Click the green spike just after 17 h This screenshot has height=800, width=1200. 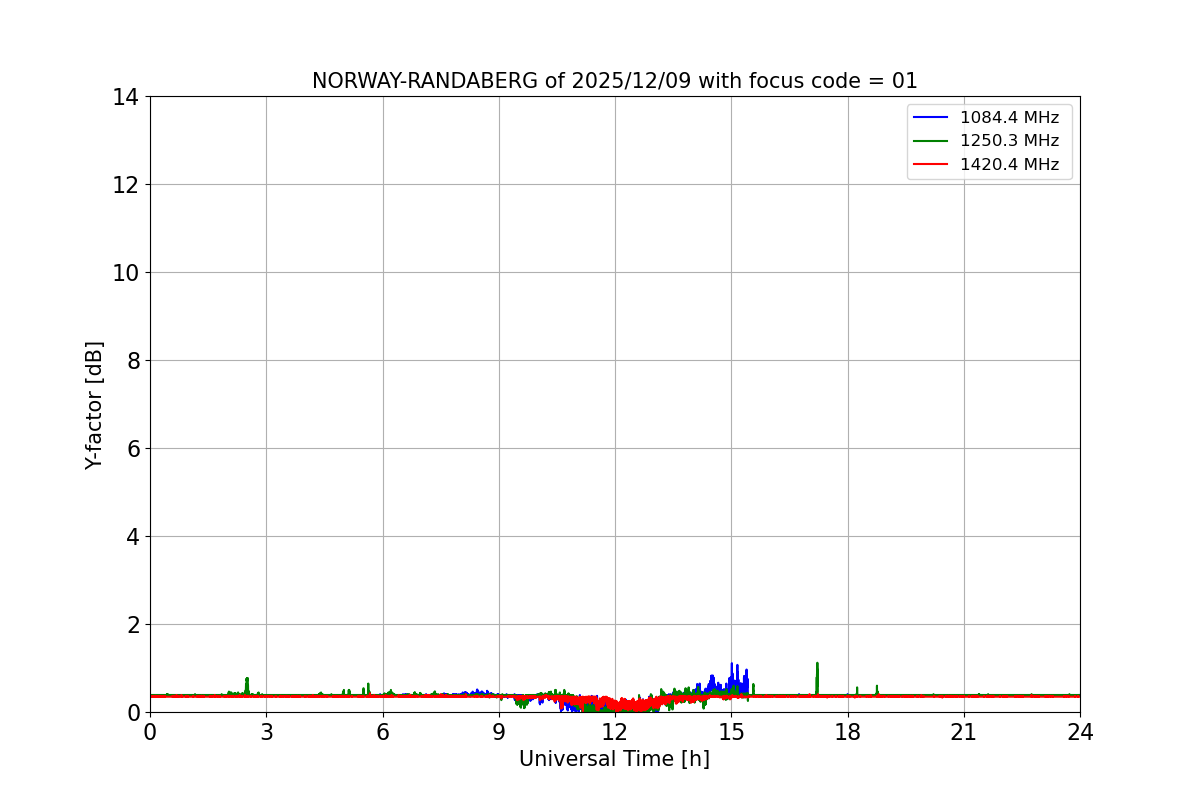tap(817, 678)
